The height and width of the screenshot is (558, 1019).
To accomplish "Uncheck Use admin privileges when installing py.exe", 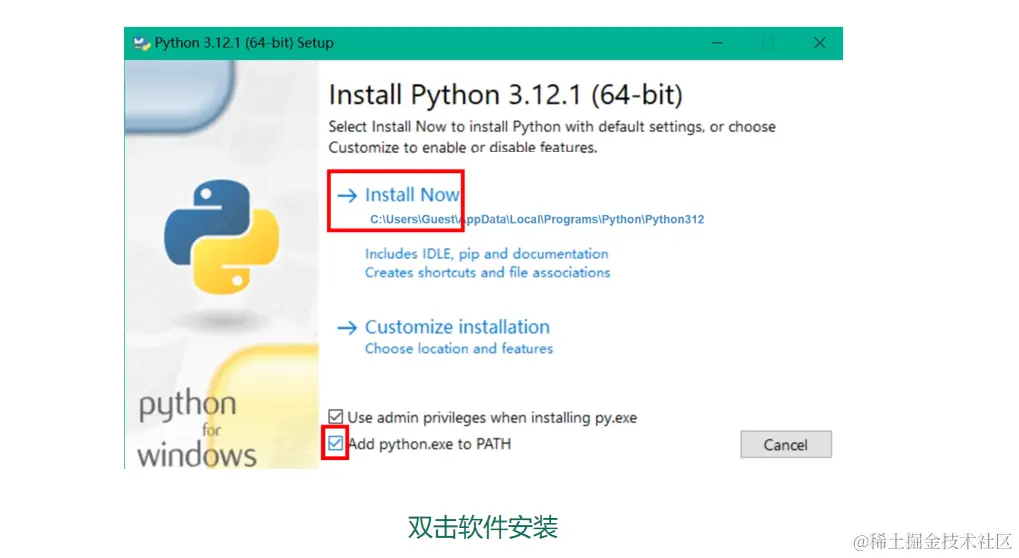I will 335,416.
